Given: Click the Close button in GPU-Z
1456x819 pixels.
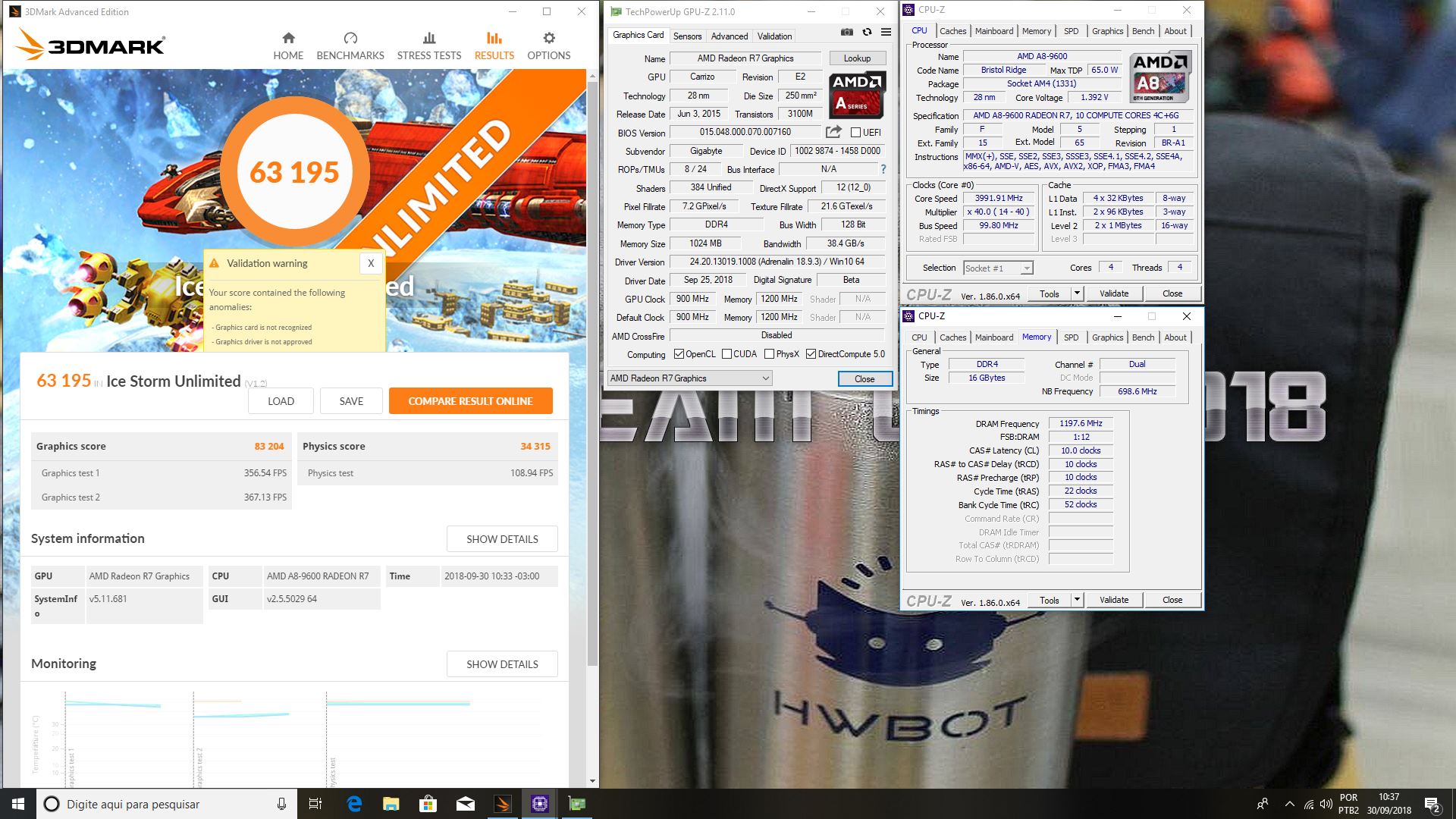Looking at the screenshot, I should pos(864,378).
